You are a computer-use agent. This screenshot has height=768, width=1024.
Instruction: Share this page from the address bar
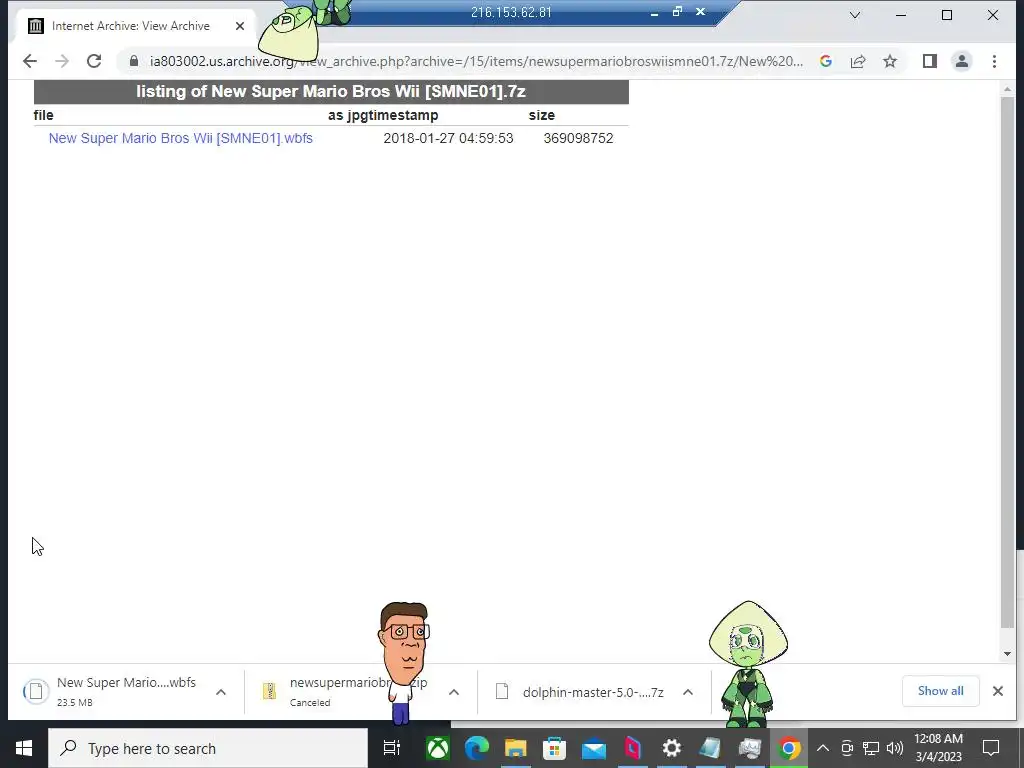(x=857, y=61)
